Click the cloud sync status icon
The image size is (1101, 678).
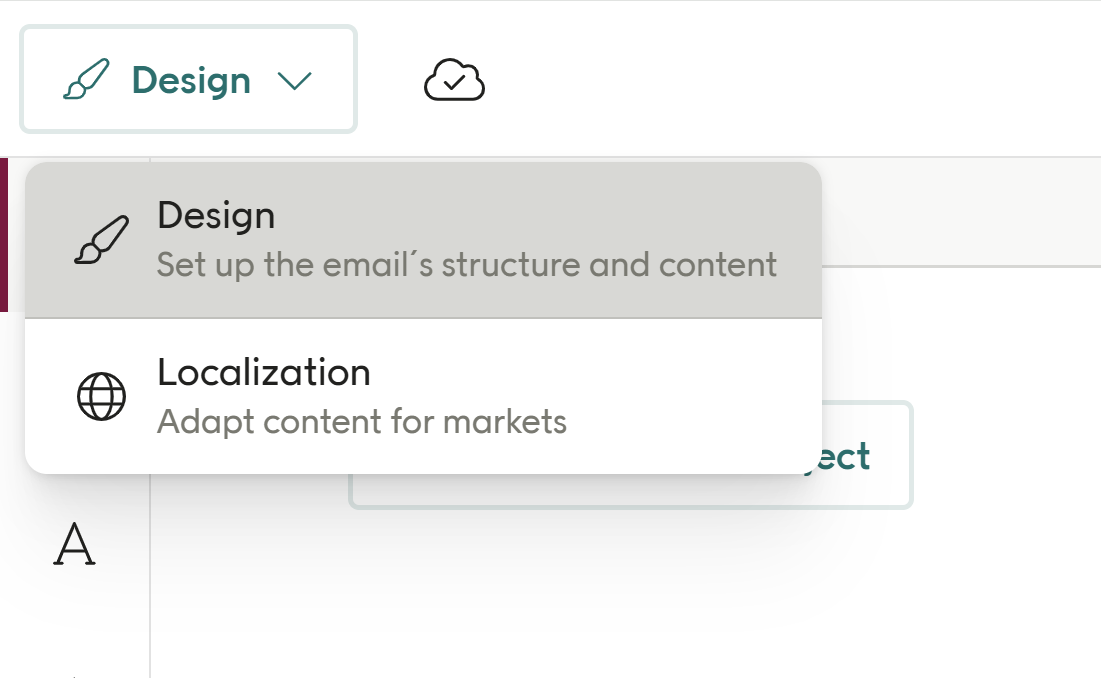click(x=455, y=79)
